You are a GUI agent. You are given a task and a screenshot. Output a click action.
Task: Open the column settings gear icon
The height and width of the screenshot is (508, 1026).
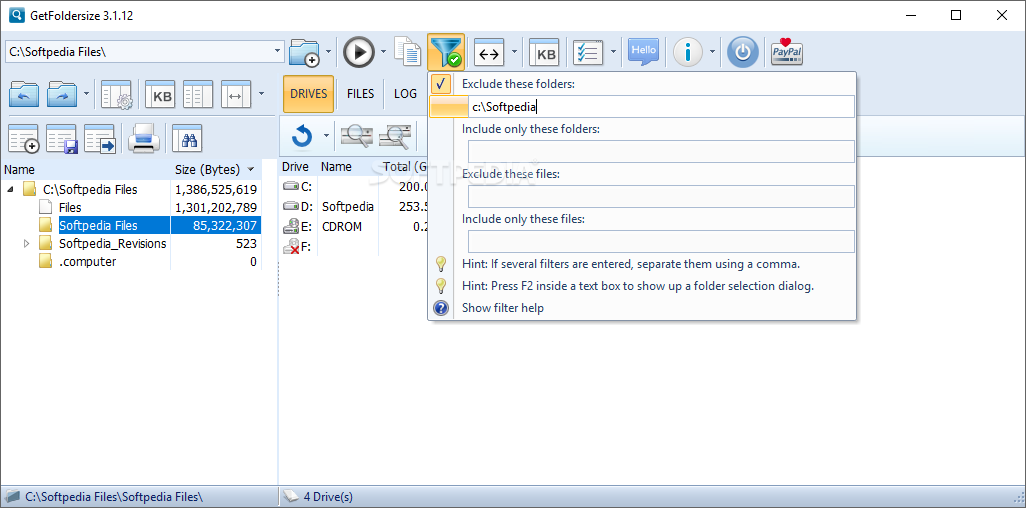point(116,94)
